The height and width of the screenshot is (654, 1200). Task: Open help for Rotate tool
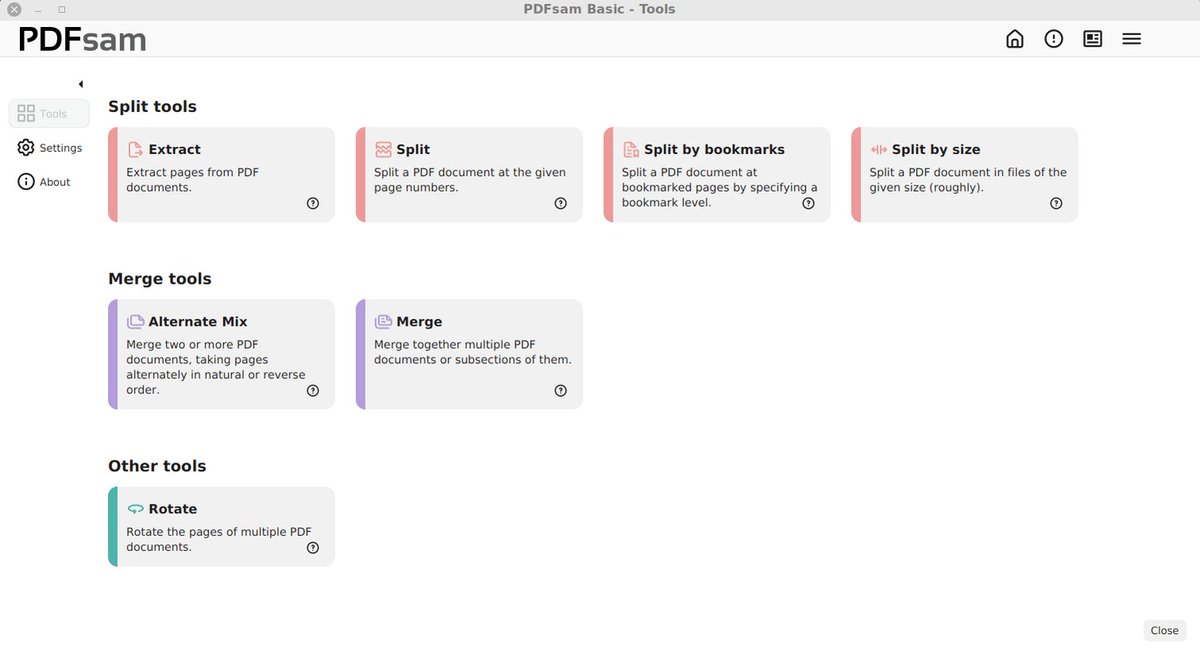pyautogui.click(x=313, y=548)
